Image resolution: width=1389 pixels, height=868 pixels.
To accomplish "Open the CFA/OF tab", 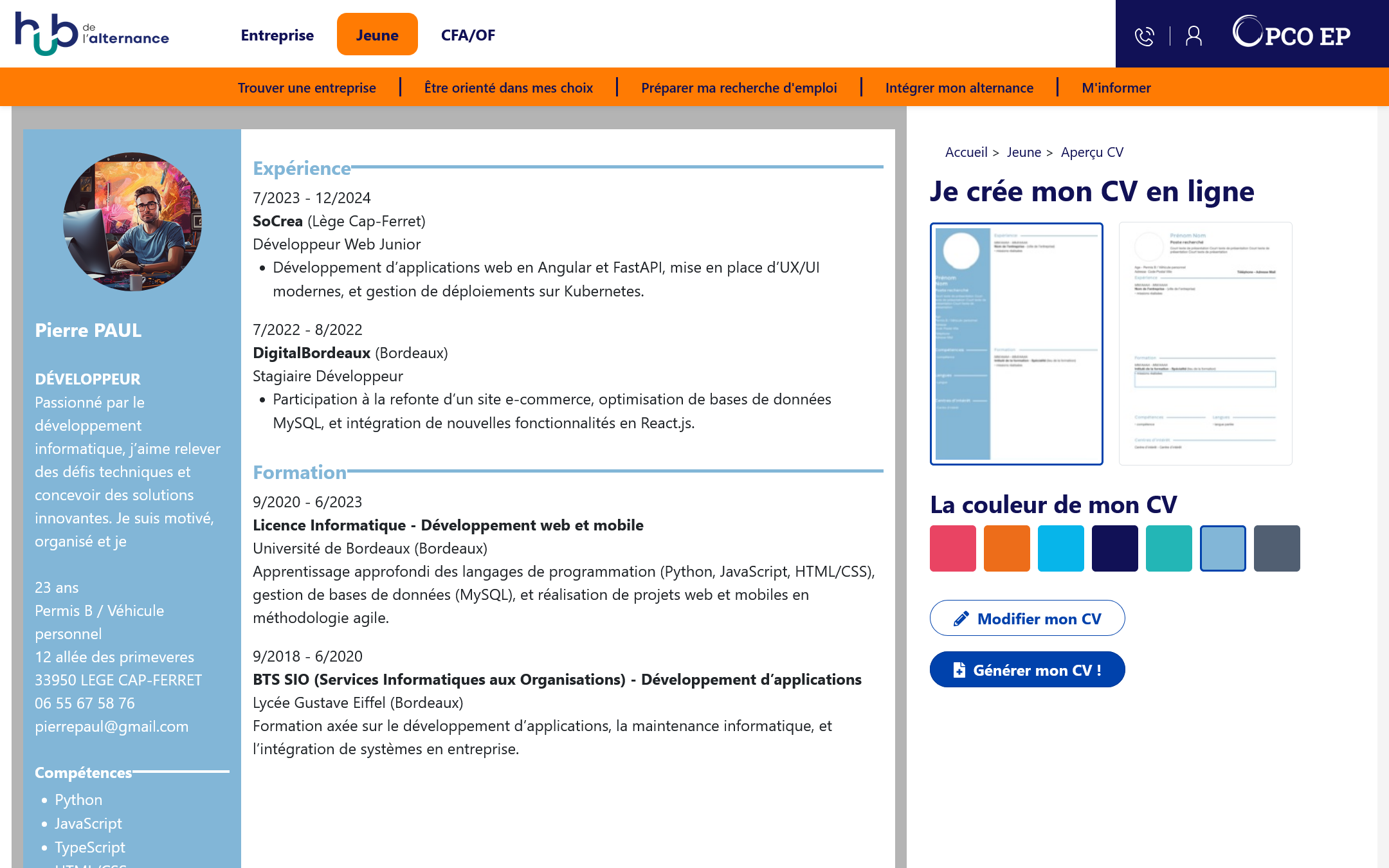I will coord(468,35).
